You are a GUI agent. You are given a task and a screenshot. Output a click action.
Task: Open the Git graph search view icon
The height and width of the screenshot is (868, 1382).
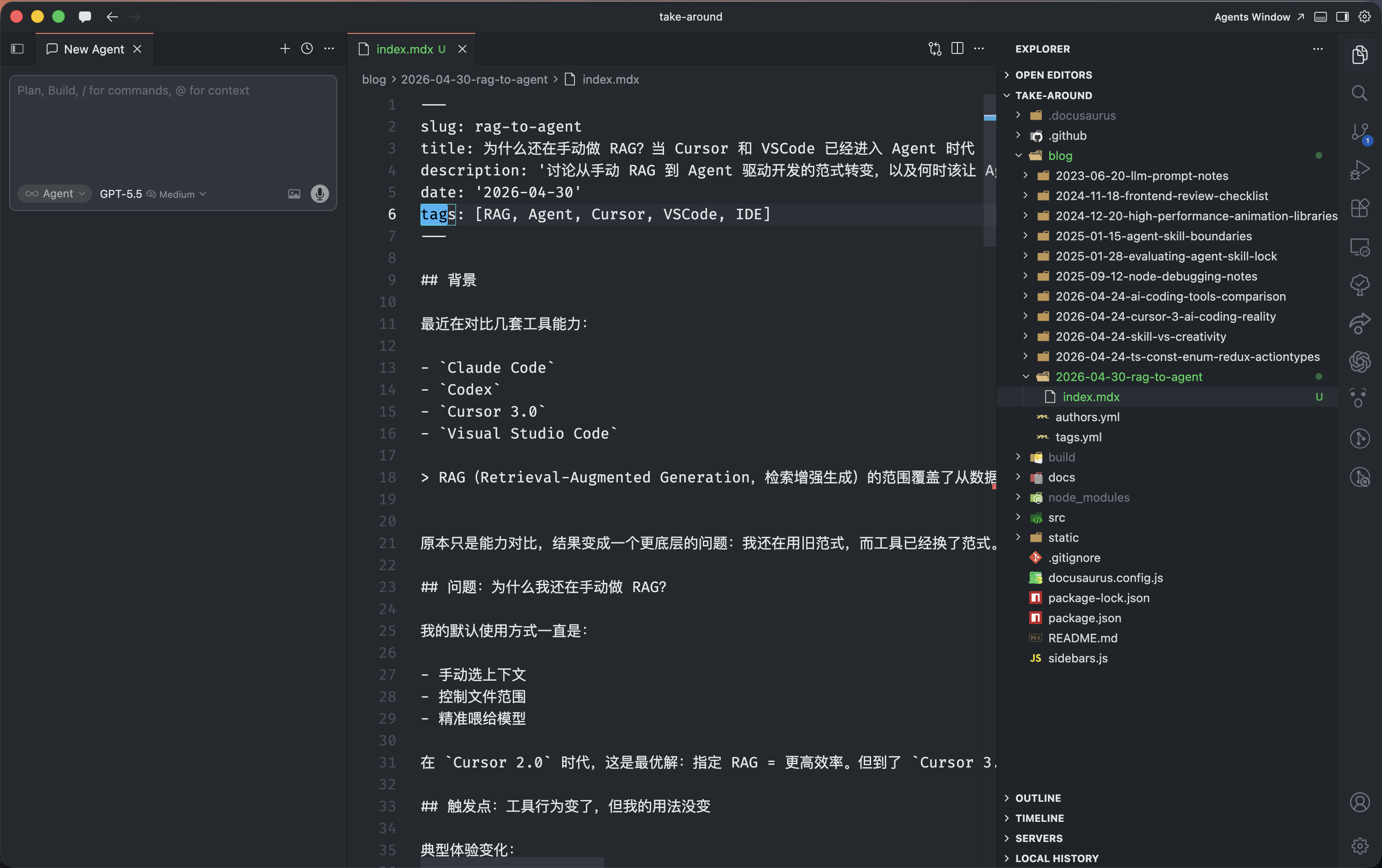(x=1359, y=477)
